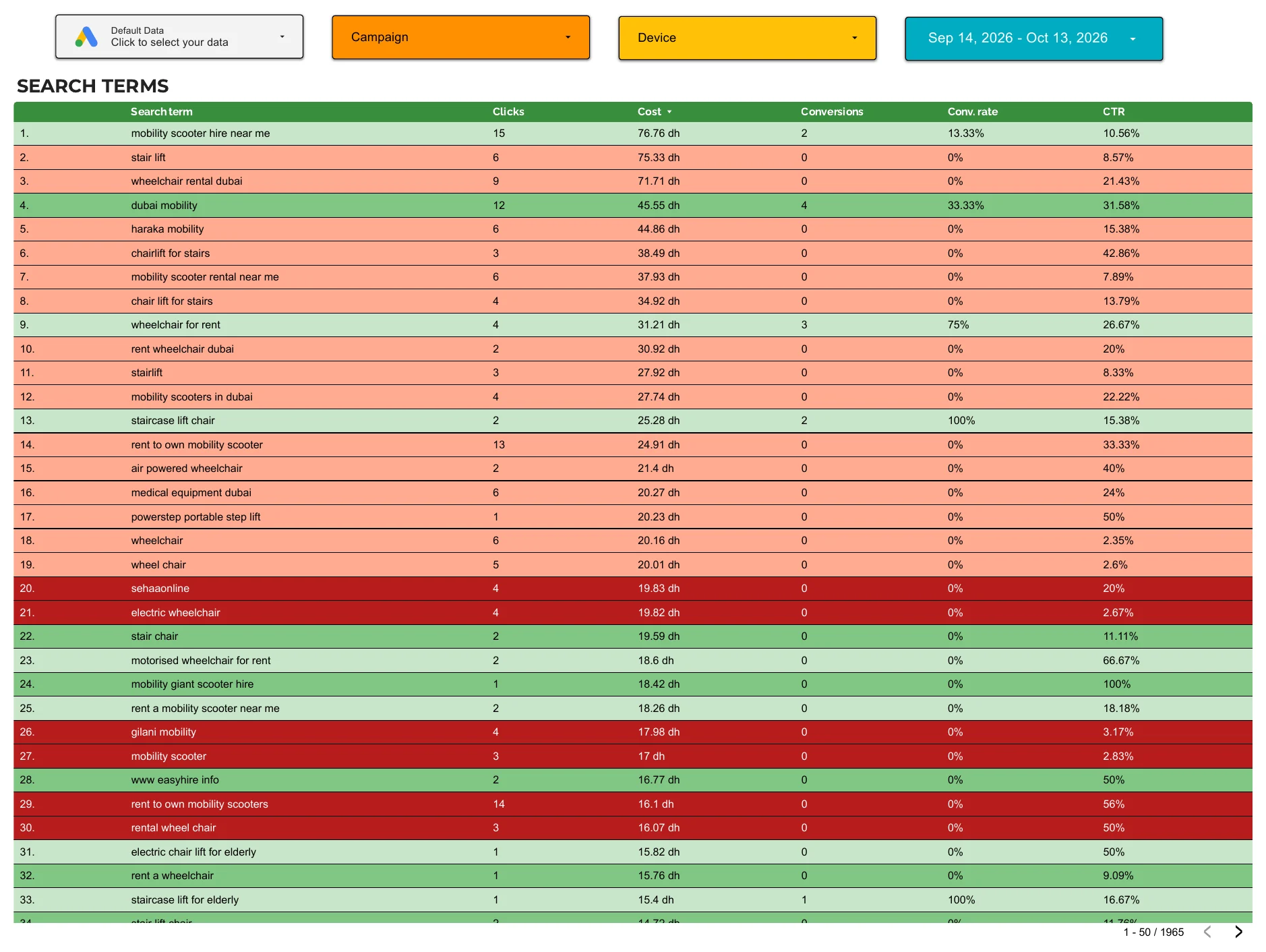Click the 'stairlift' search term

(147, 373)
